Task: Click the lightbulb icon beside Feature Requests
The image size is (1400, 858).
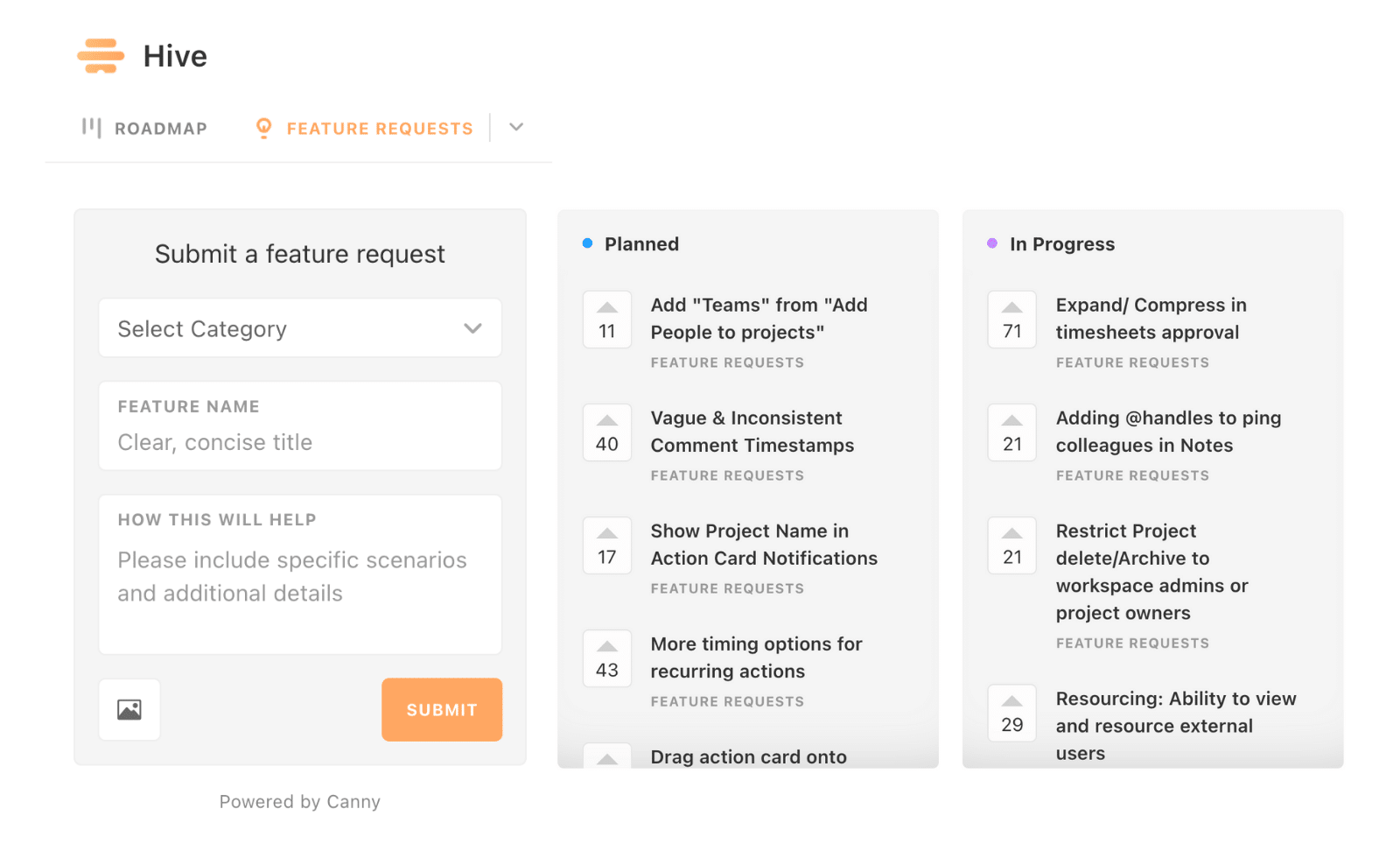Action: [x=262, y=128]
